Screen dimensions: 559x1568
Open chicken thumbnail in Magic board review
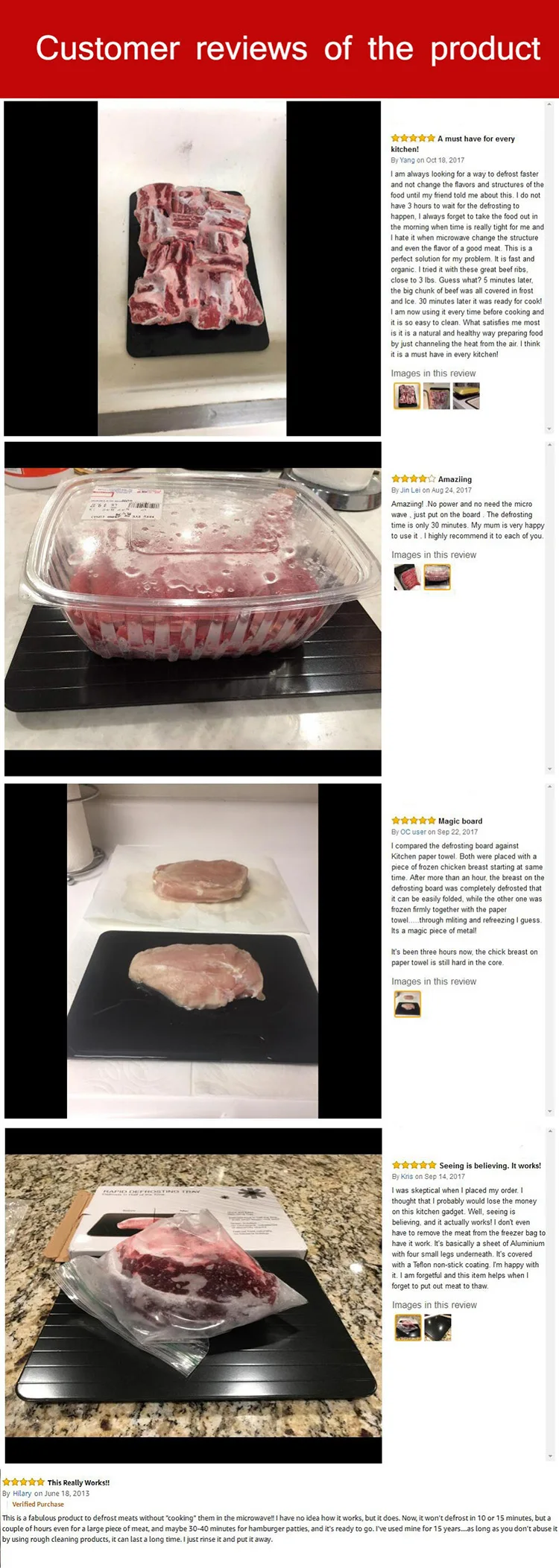(x=408, y=1005)
